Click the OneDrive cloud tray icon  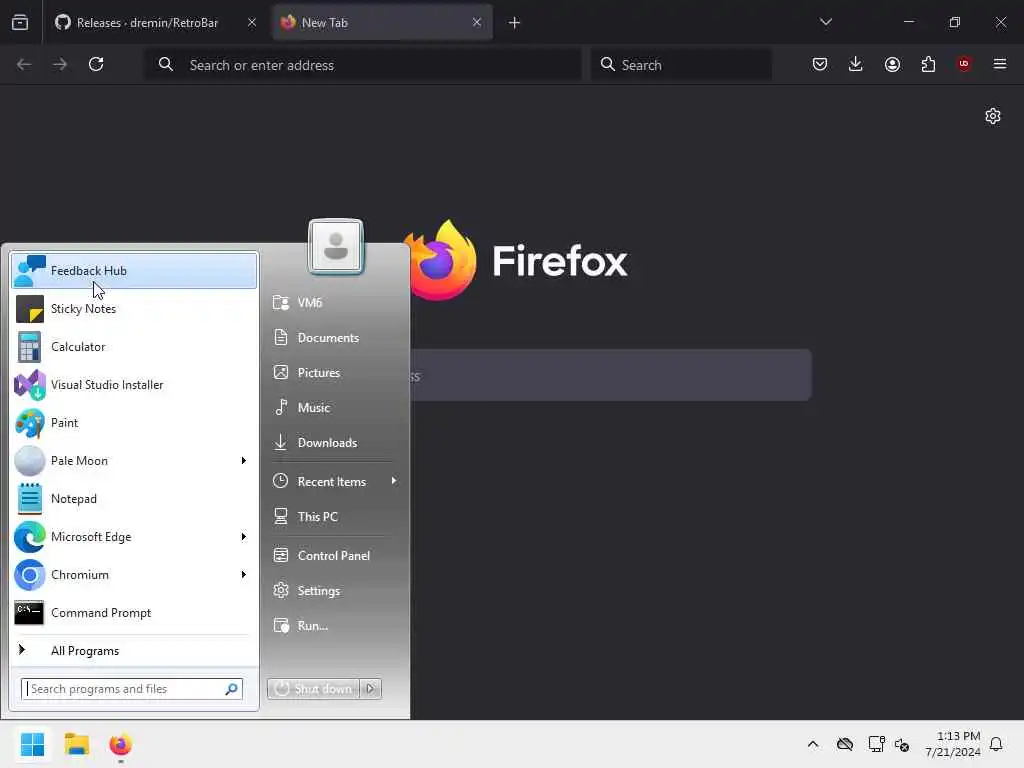click(x=845, y=744)
